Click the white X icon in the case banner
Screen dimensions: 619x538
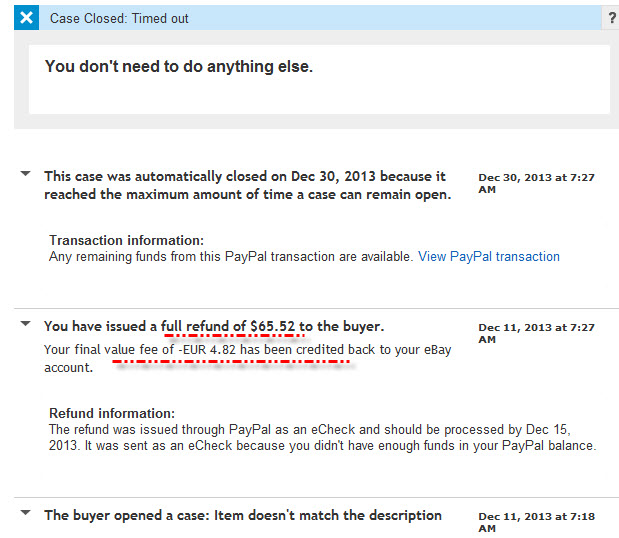point(26,18)
